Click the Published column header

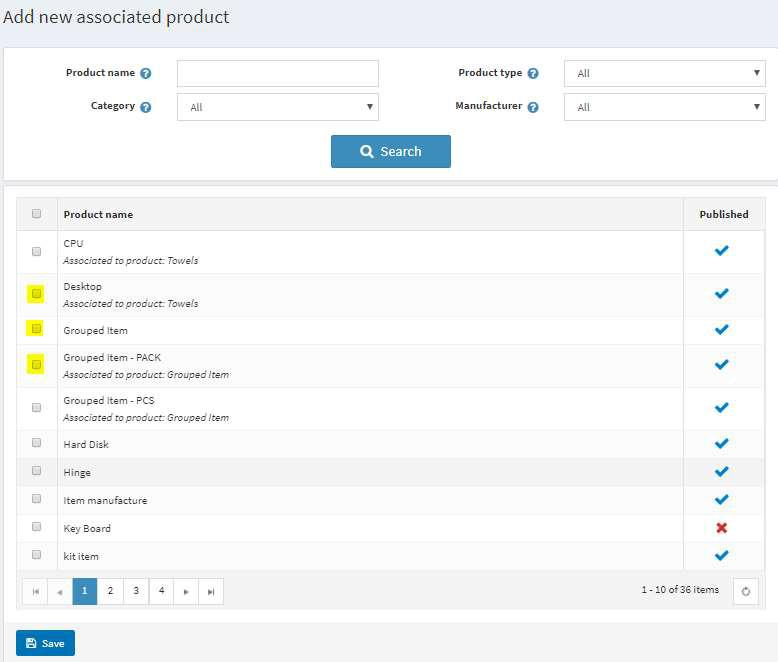[x=724, y=214]
